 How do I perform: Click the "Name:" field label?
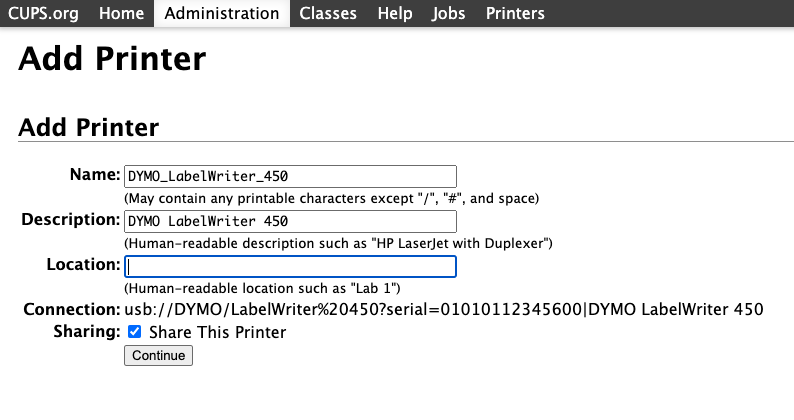(95, 175)
